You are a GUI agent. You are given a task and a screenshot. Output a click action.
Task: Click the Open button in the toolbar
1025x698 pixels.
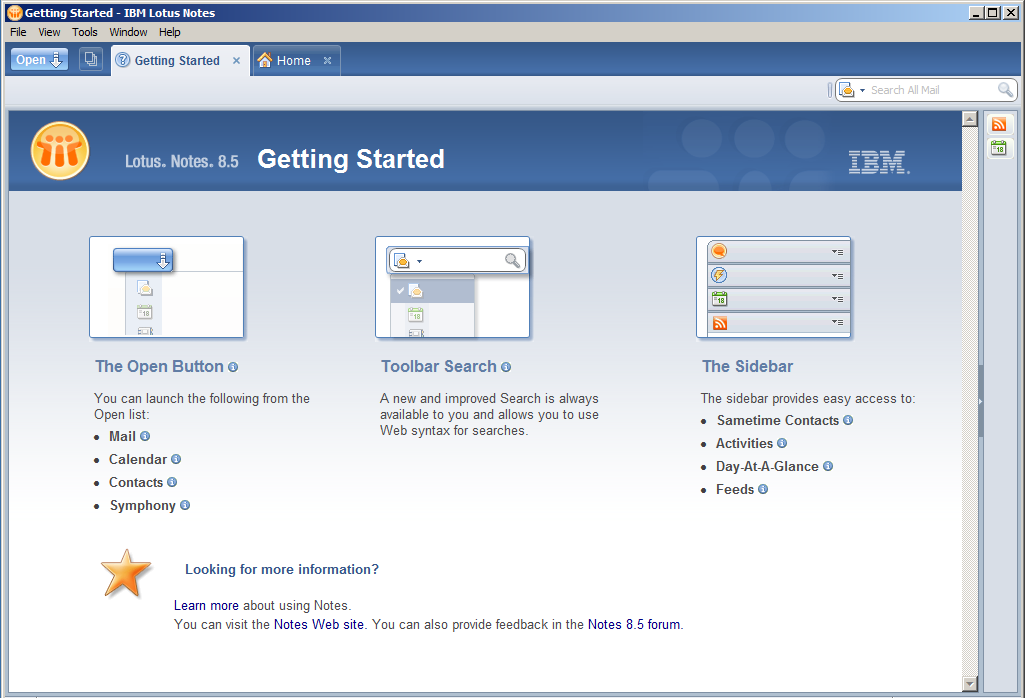[x=39, y=59]
